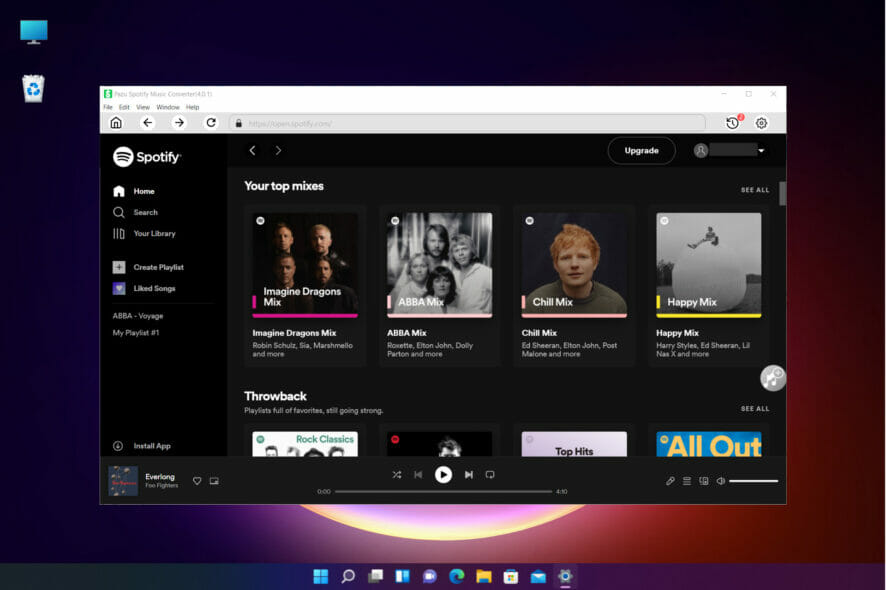Image resolution: width=886 pixels, height=590 pixels.
Task: Open the Top Hits playlist thumbnail
Action: (574, 444)
